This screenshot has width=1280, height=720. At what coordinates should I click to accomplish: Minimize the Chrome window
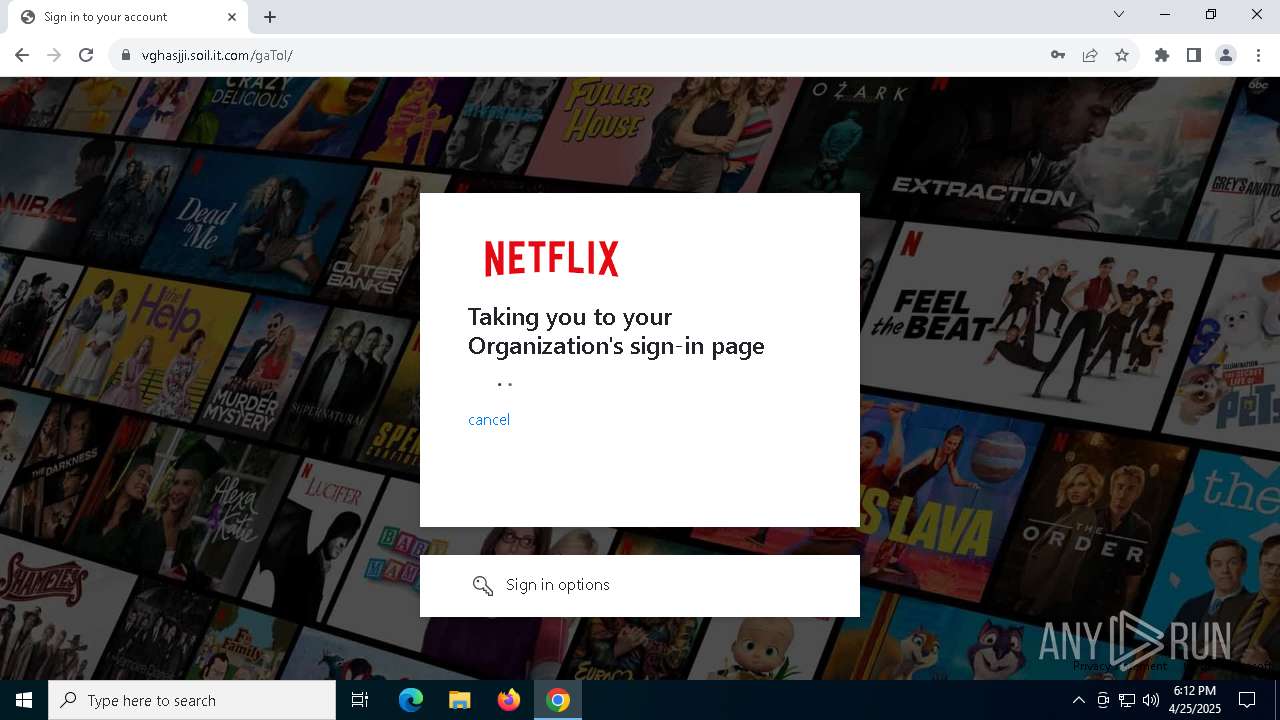tap(1165, 14)
